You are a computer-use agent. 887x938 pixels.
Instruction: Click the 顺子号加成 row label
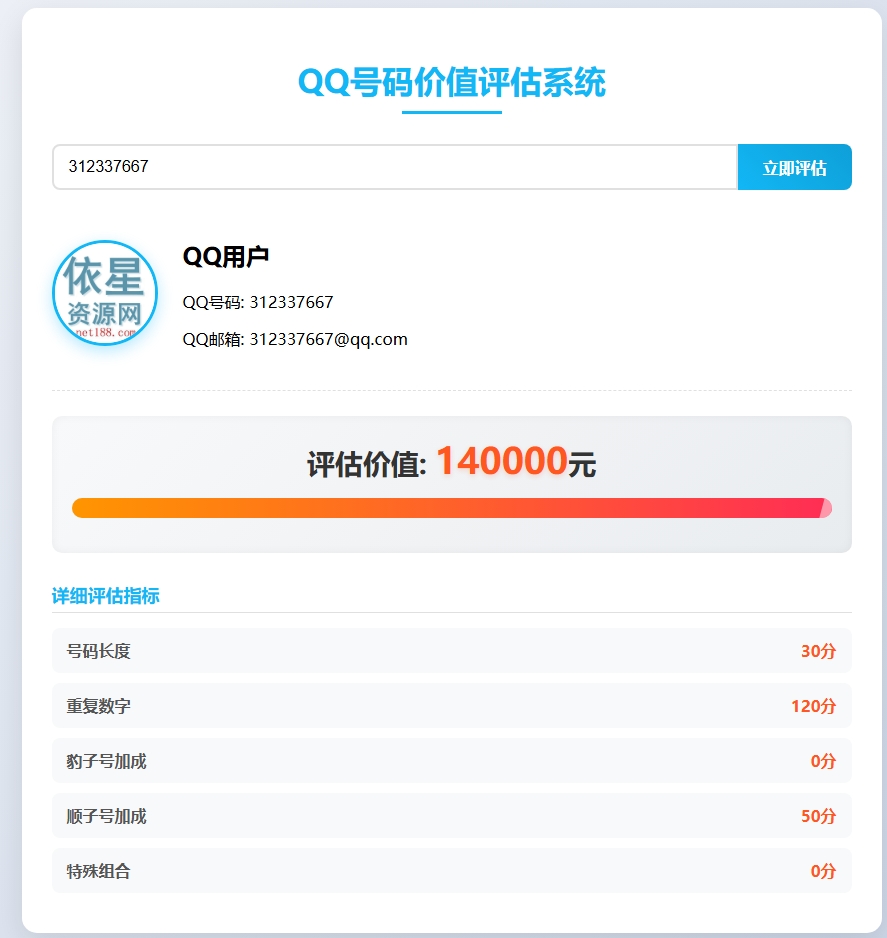coord(106,816)
